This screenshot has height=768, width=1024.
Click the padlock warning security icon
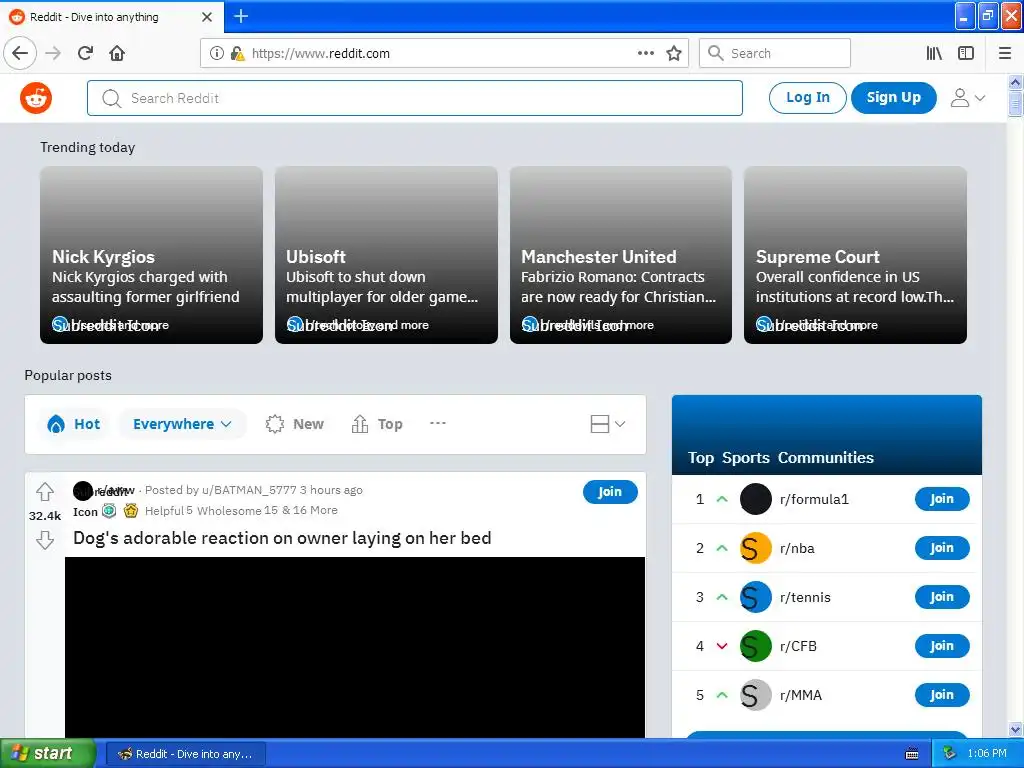[237, 53]
